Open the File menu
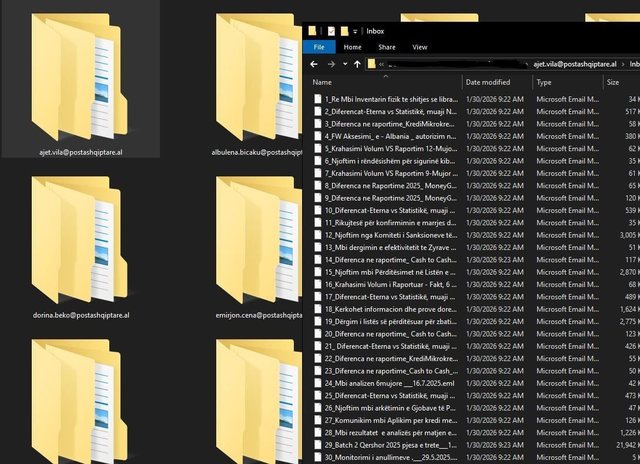This screenshot has height=464, width=640. 319,46
